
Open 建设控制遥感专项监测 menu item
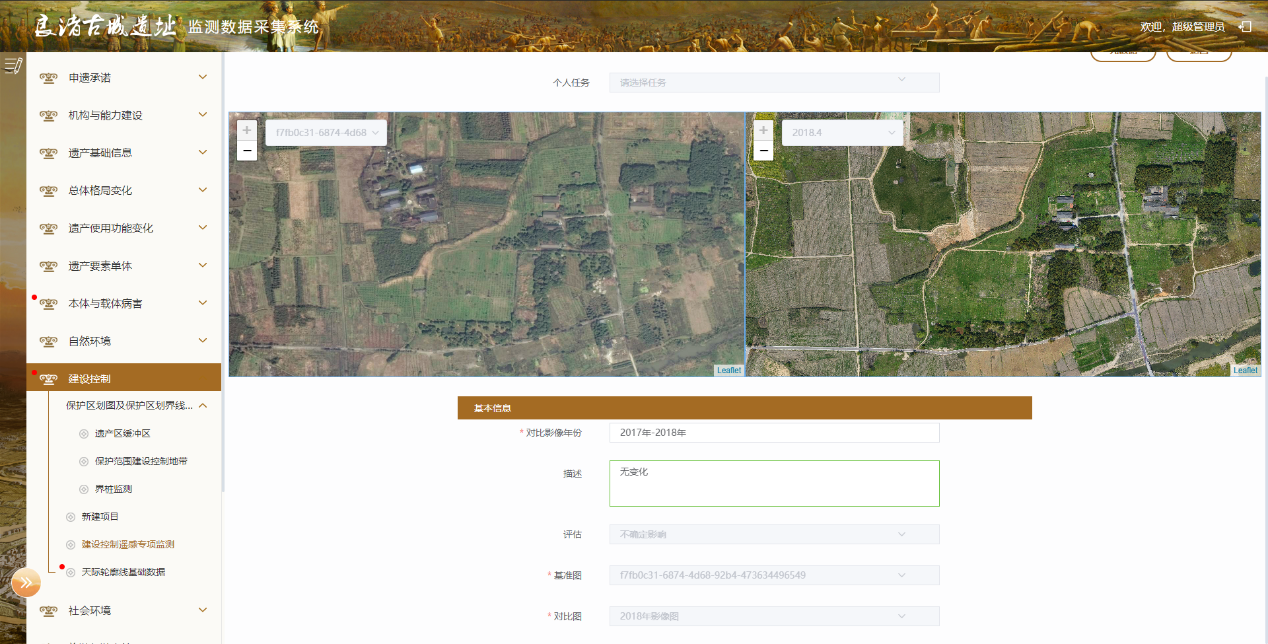(x=128, y=544)
